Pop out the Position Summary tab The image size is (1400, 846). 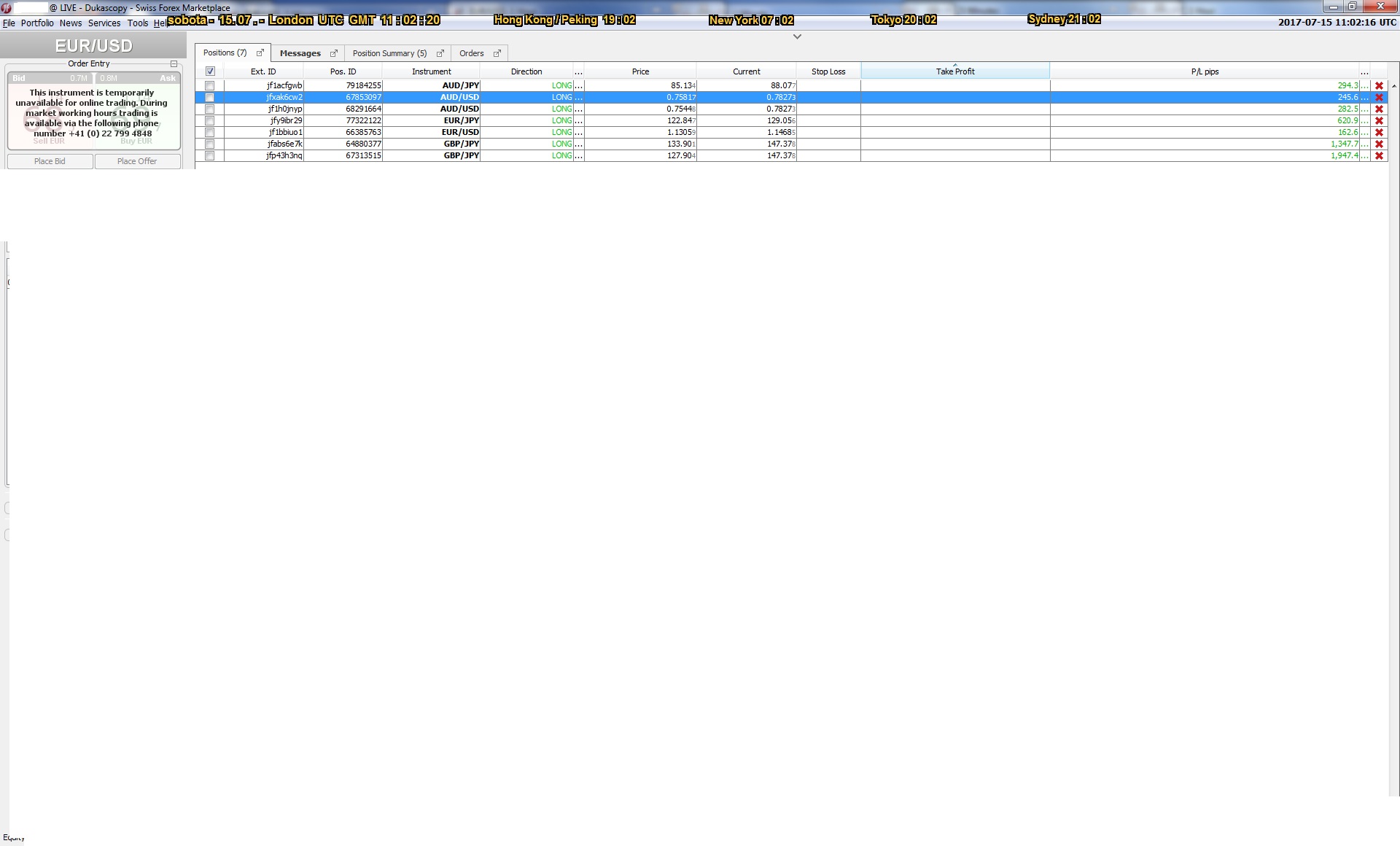(440, 53)
